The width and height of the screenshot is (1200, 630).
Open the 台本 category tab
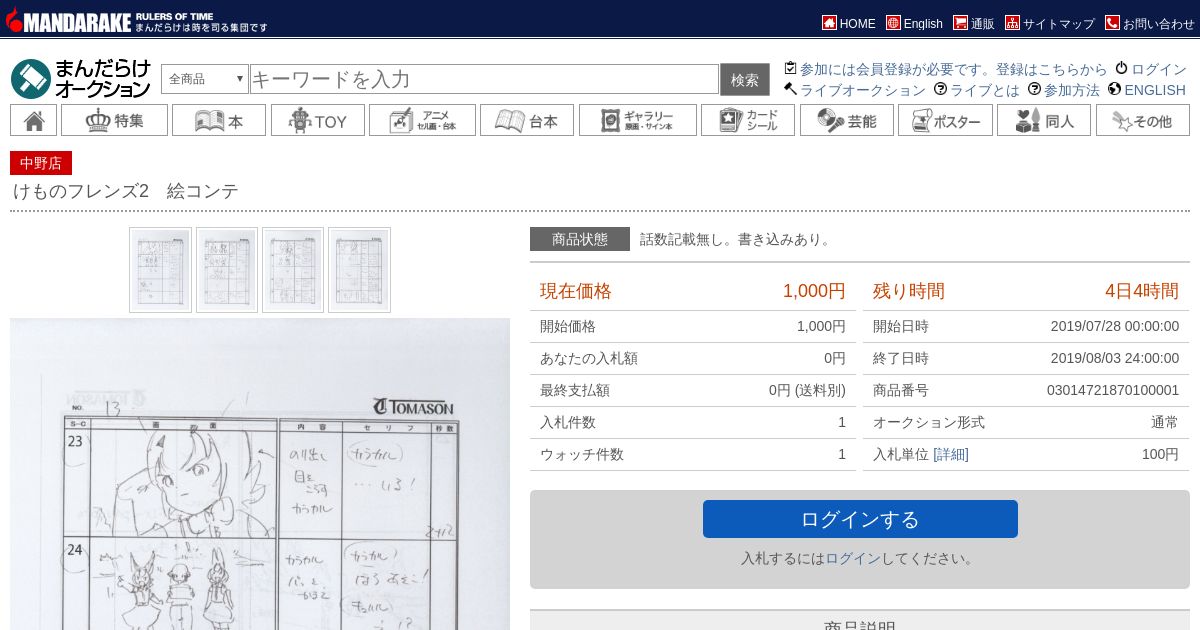[527, 120]
